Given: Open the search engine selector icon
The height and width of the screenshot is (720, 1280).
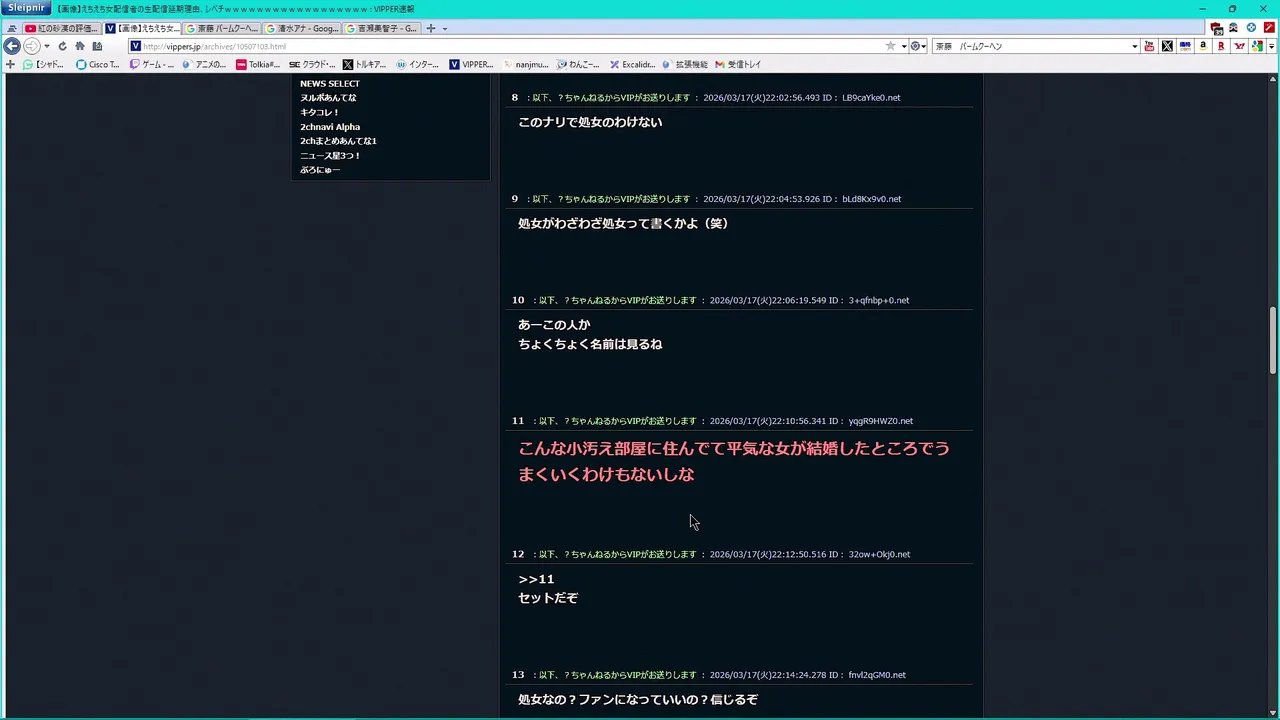Looking at the screenshot, I should coord(916,46).
